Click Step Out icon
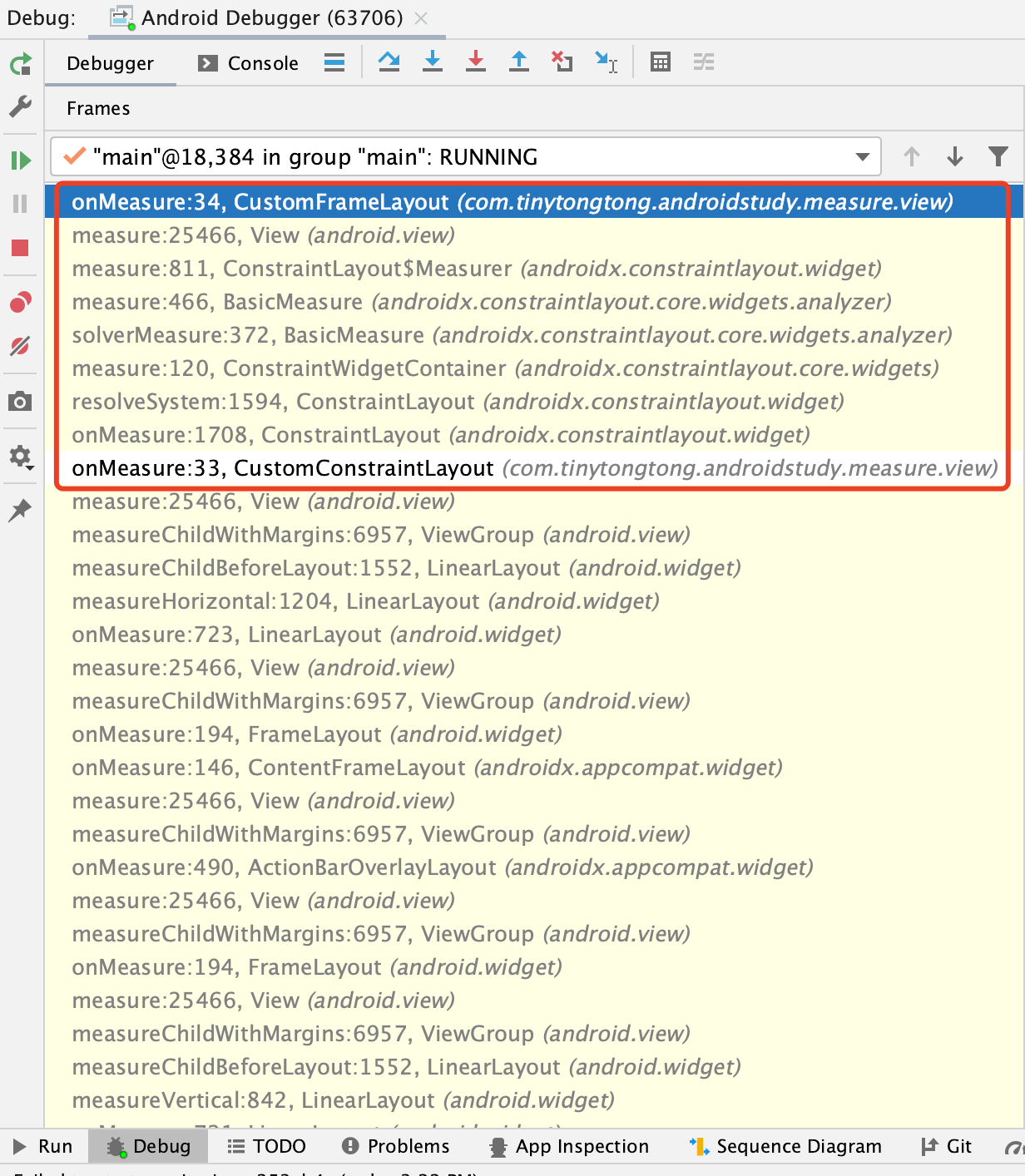Viewport: 1025px width, 1176px height. click(x=519, y=62)
